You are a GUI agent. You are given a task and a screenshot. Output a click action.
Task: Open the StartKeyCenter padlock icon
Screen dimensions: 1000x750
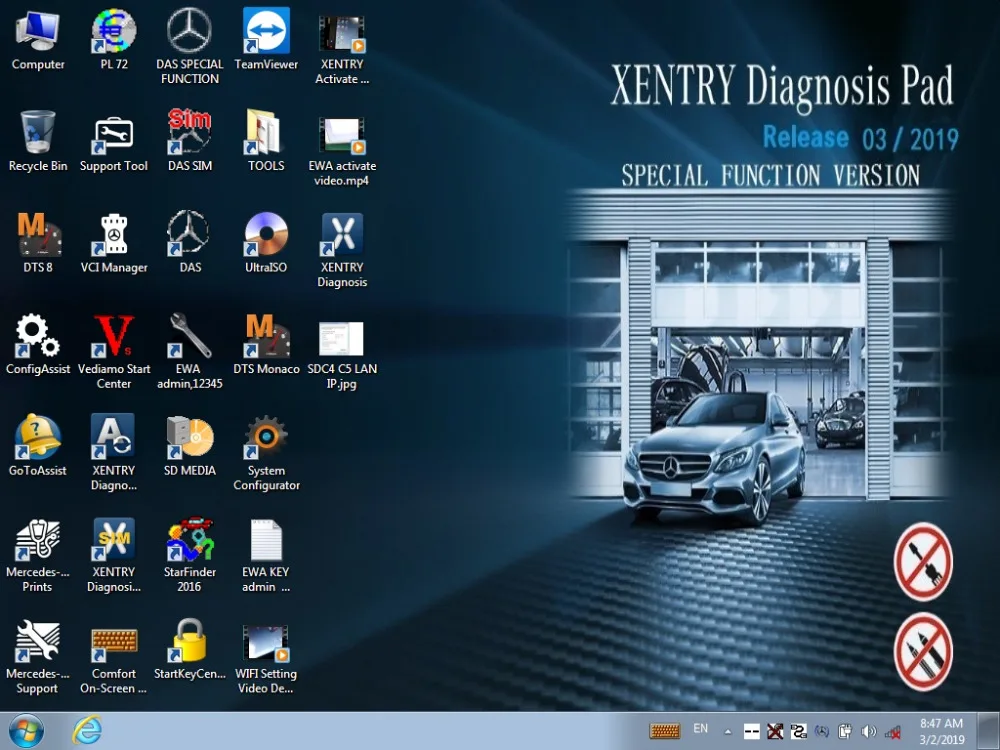coord(189,649)
